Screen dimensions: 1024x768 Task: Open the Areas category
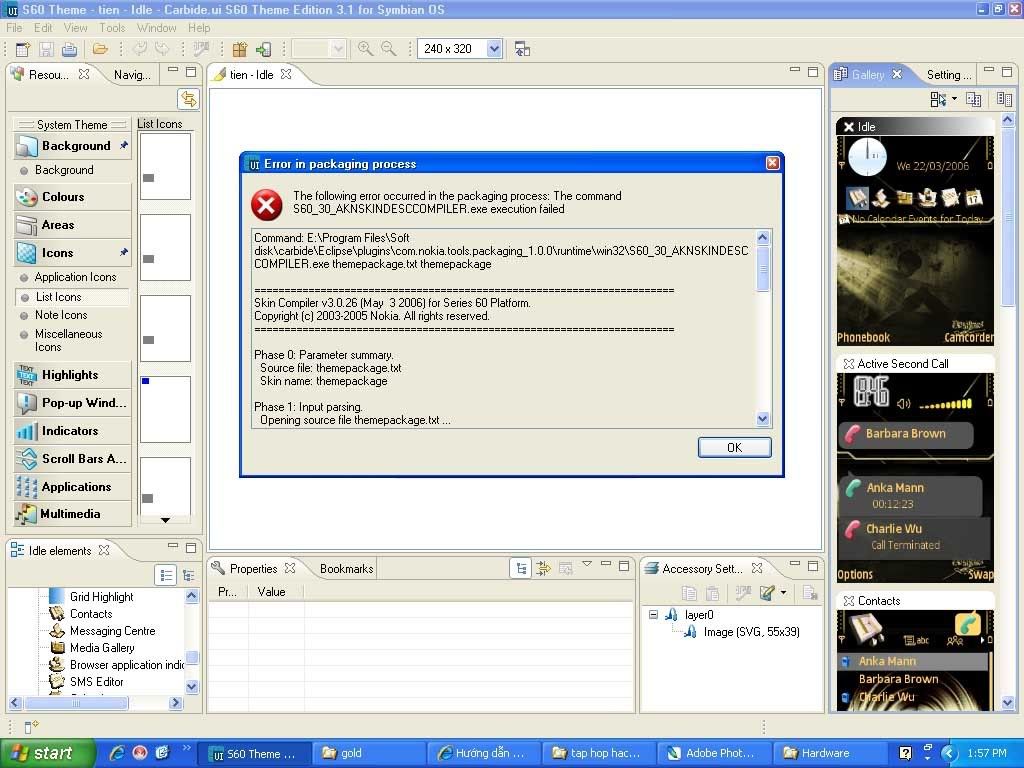point(72,225)
